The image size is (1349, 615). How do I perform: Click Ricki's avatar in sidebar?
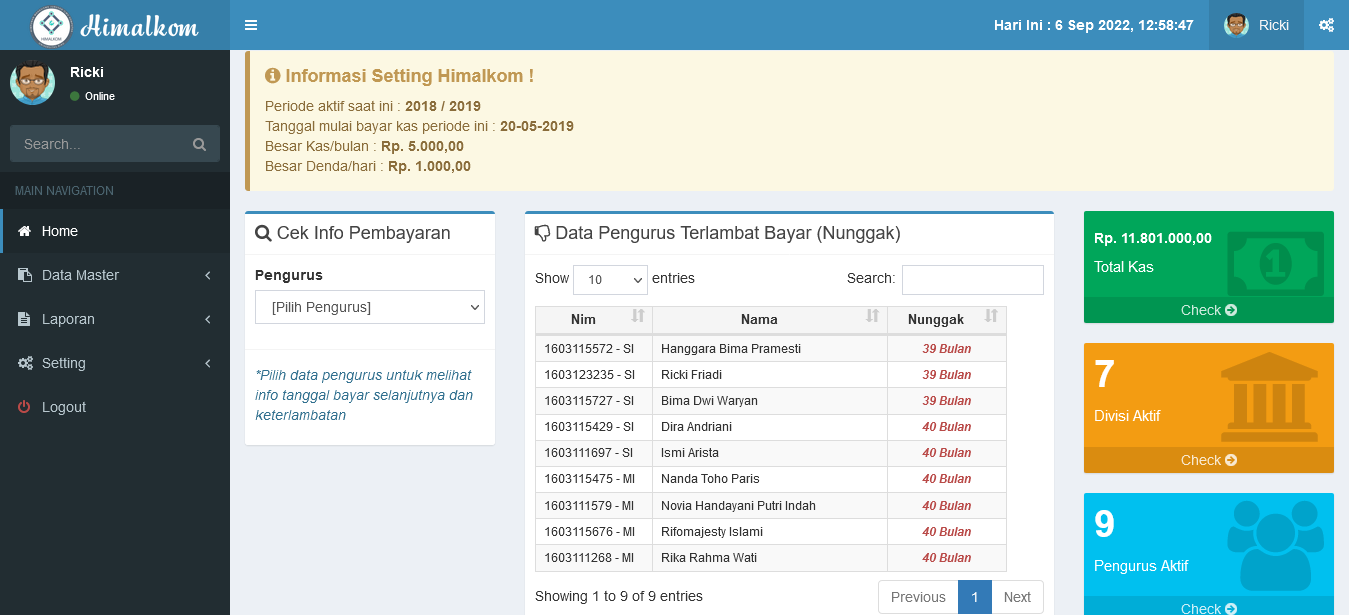coord(33,83)
